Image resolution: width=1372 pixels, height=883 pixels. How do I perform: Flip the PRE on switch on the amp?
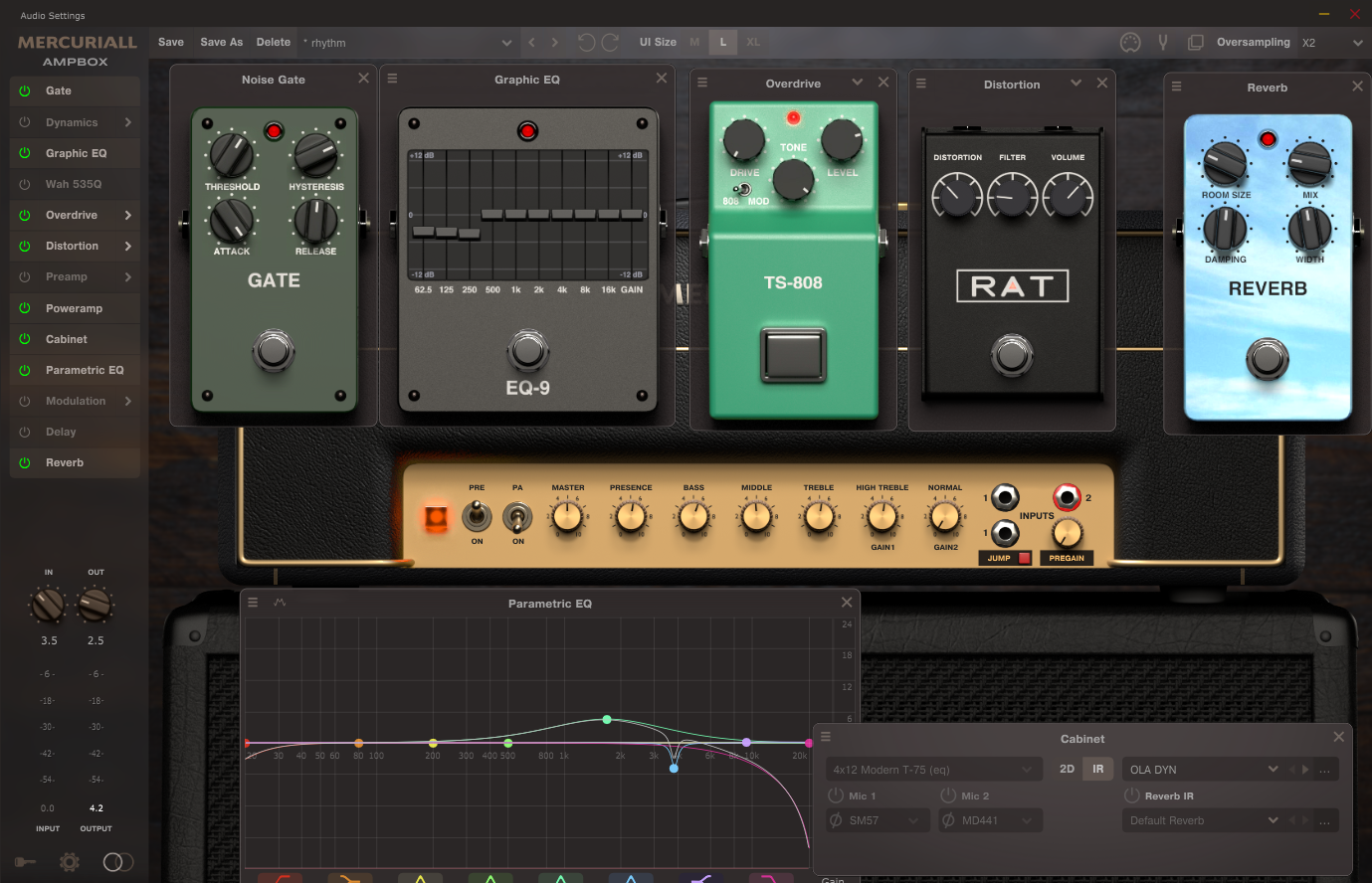coord(477,516)
